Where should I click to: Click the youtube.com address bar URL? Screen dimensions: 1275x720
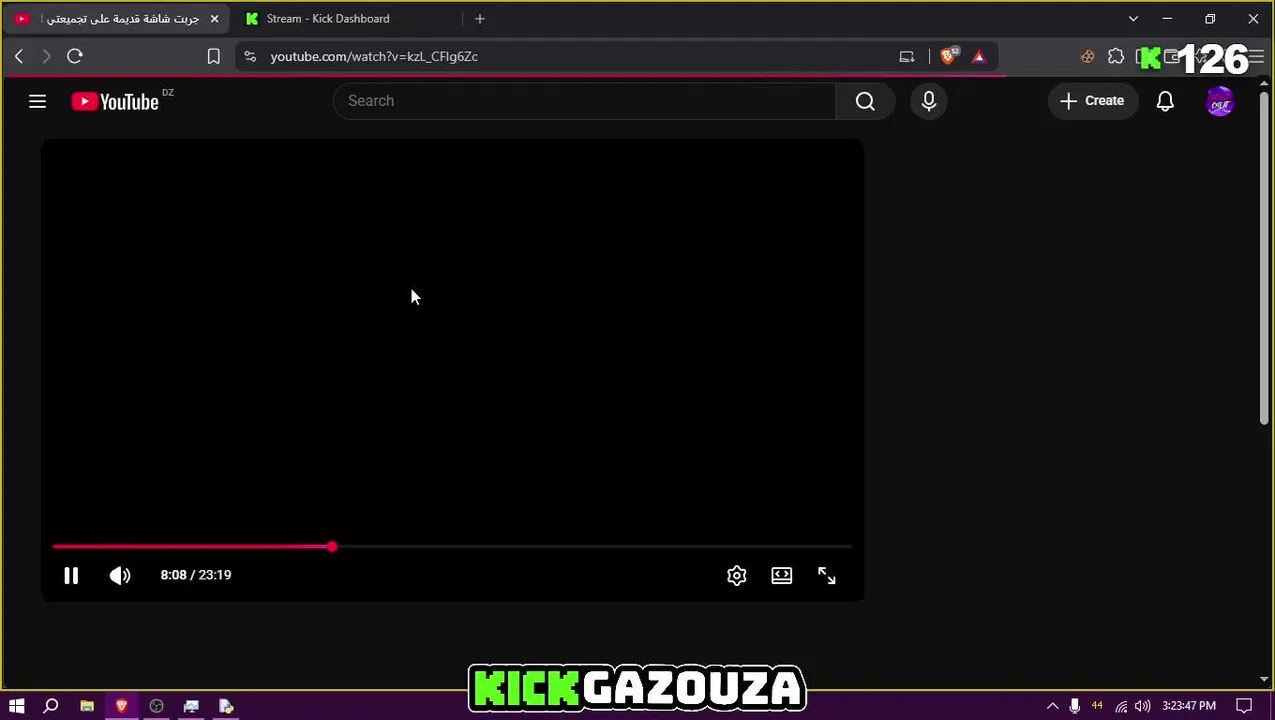point(374,57)
